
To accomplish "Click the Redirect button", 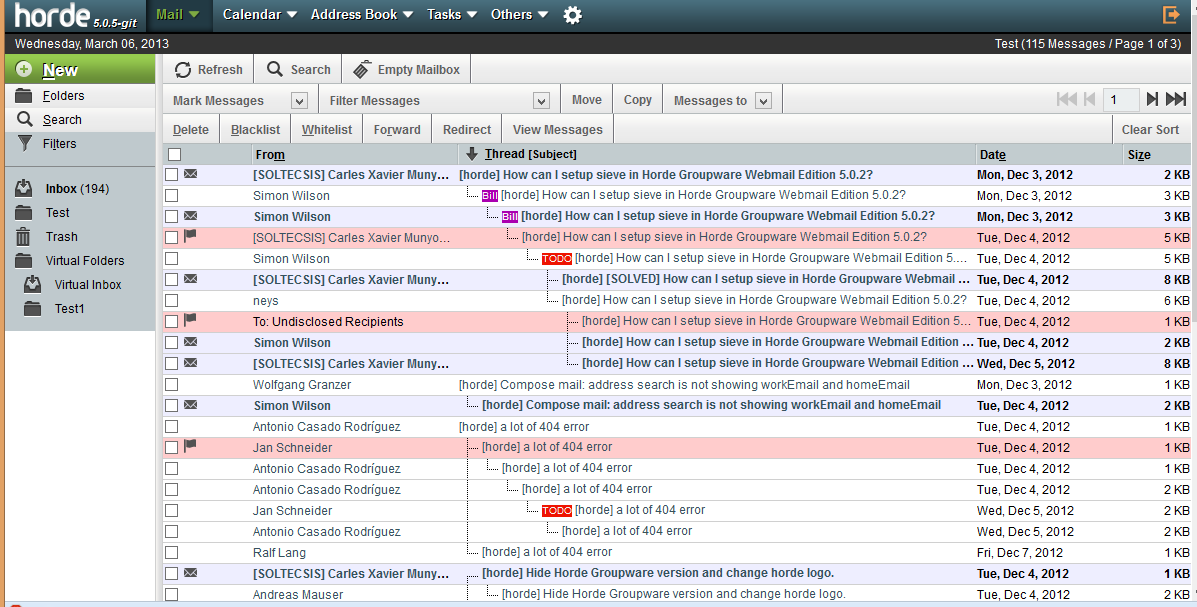I will tap(467, 130).
